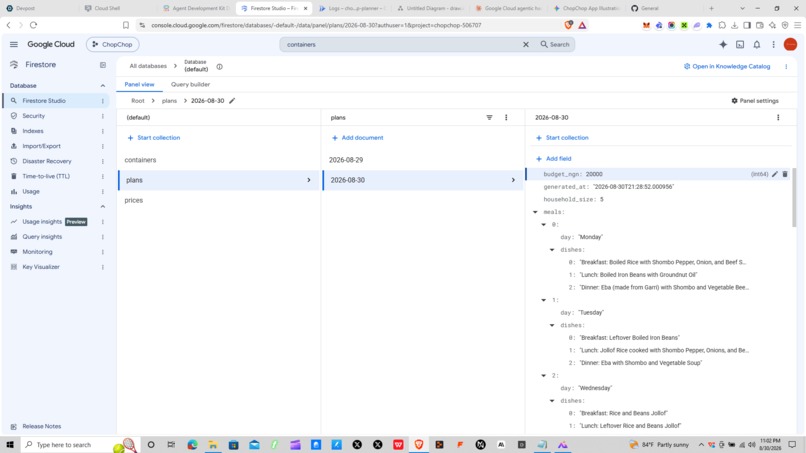Open Usage in the sidebar
Image resolution: width=806 pixels, height=453 pixels.
click(x=31, y=192)
